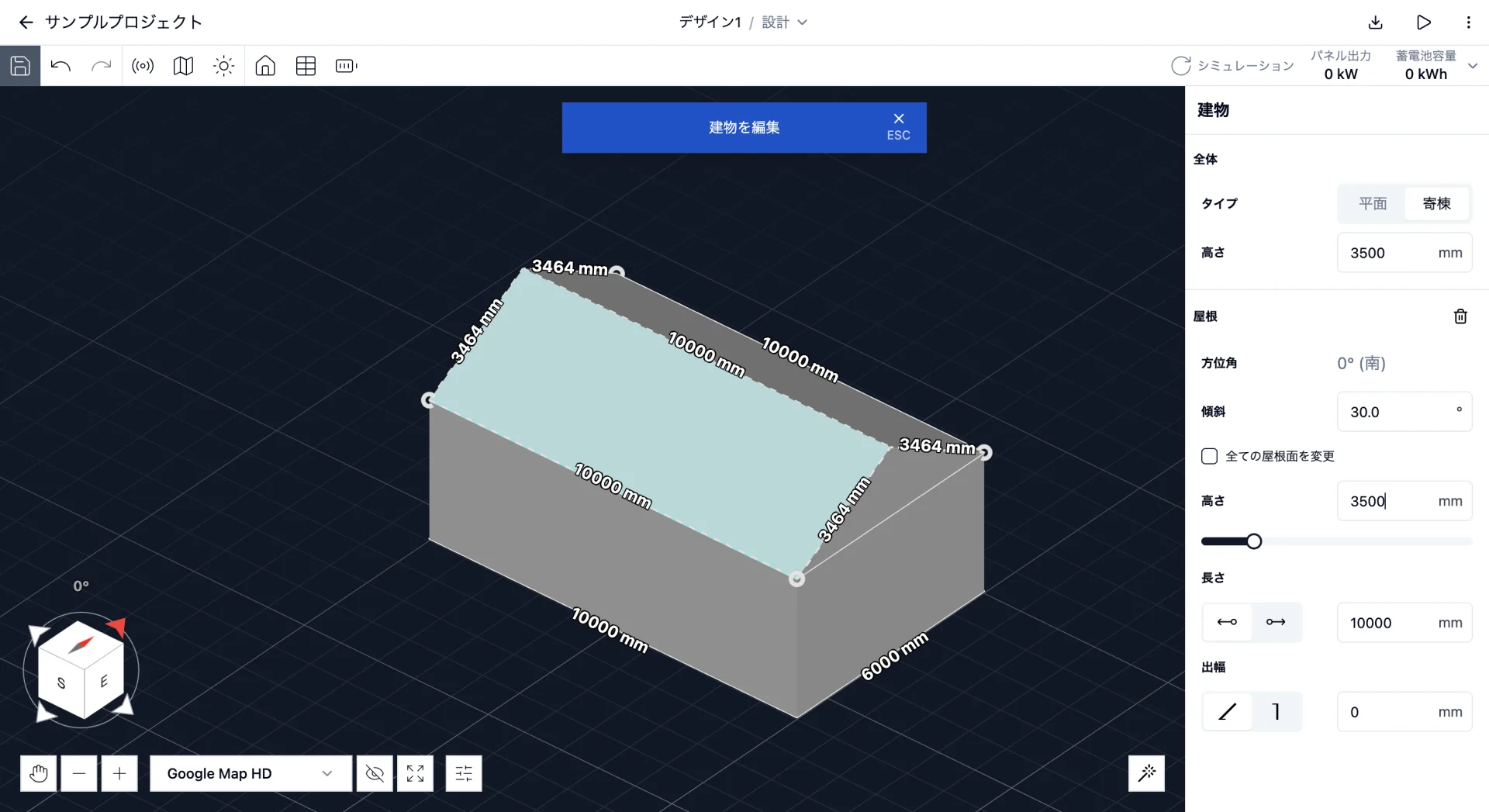Image resolution: width=1489 pixels, height=812 pixels.
Task: Check the 全ての屋根面を変更 checkbox
Action: (1209, 456)
